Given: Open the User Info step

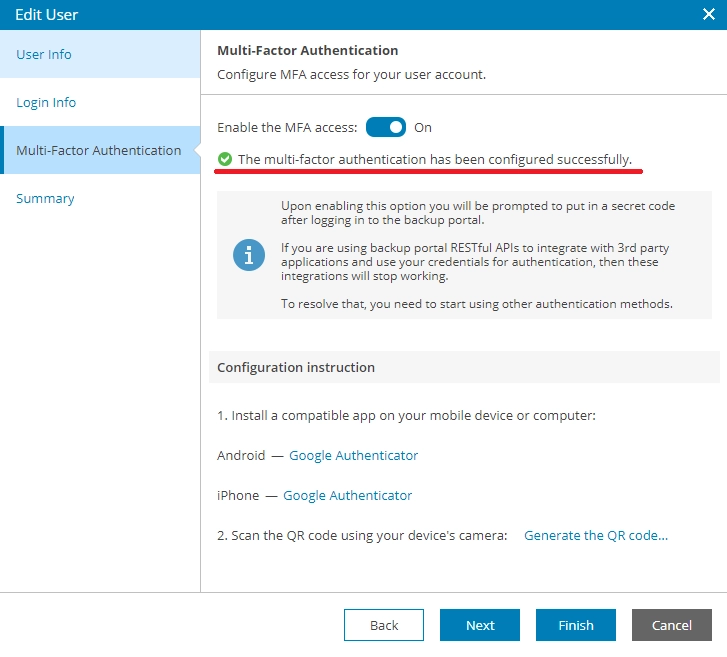Looking at the screenshot, I should [x=44, y=54].
